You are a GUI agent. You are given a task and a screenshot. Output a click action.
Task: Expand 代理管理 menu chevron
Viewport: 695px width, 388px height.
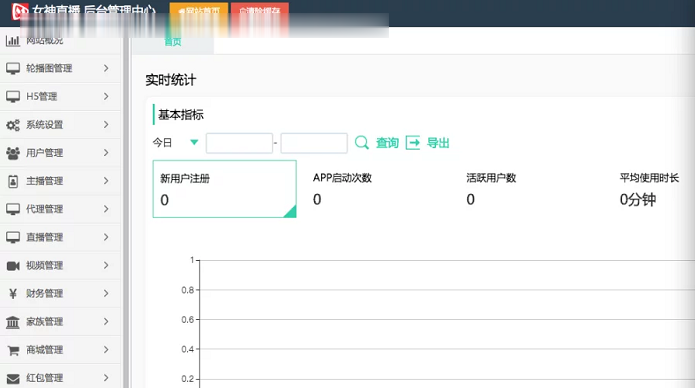106,209
